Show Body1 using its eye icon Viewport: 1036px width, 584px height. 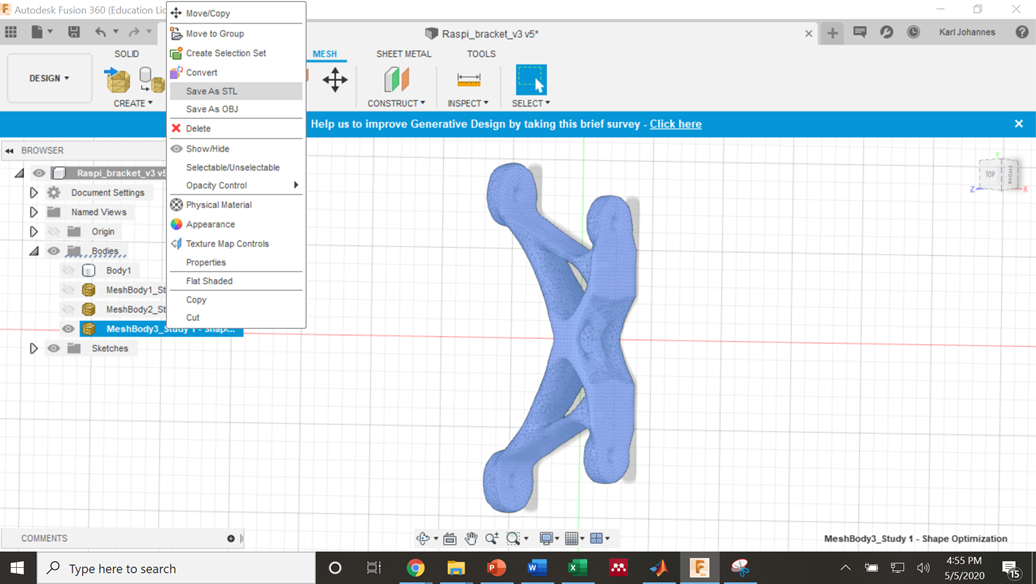[68, 270]
